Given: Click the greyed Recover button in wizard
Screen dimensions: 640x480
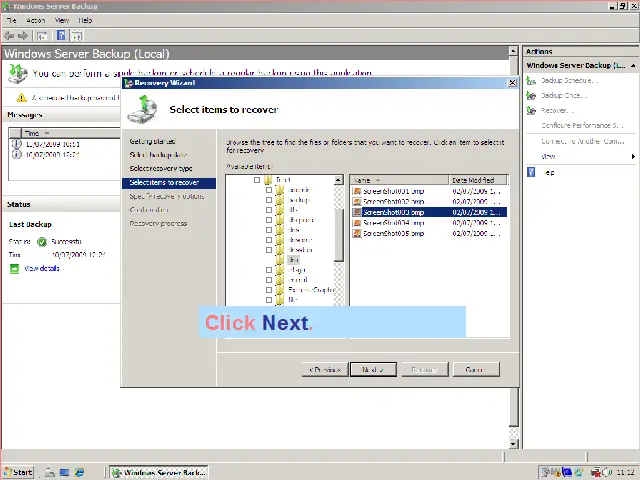Looking at the screenshot, I should point(425,370).
